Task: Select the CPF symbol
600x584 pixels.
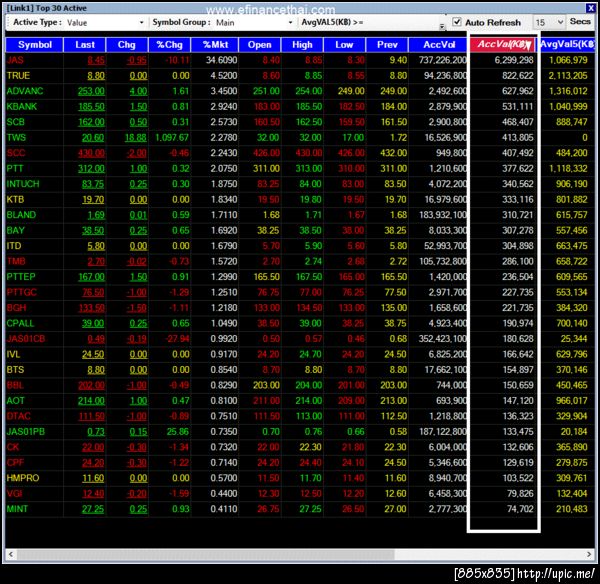Action: pyautogui.click(x=15, y=463)
